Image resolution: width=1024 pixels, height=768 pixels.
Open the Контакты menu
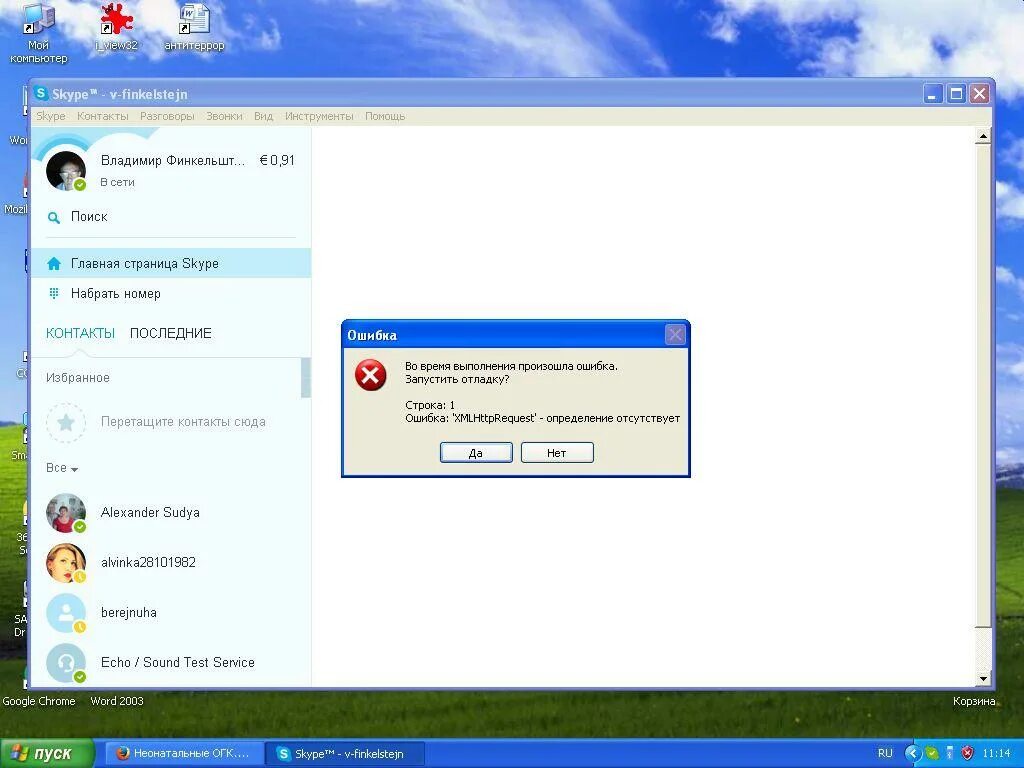click(103, 116)
